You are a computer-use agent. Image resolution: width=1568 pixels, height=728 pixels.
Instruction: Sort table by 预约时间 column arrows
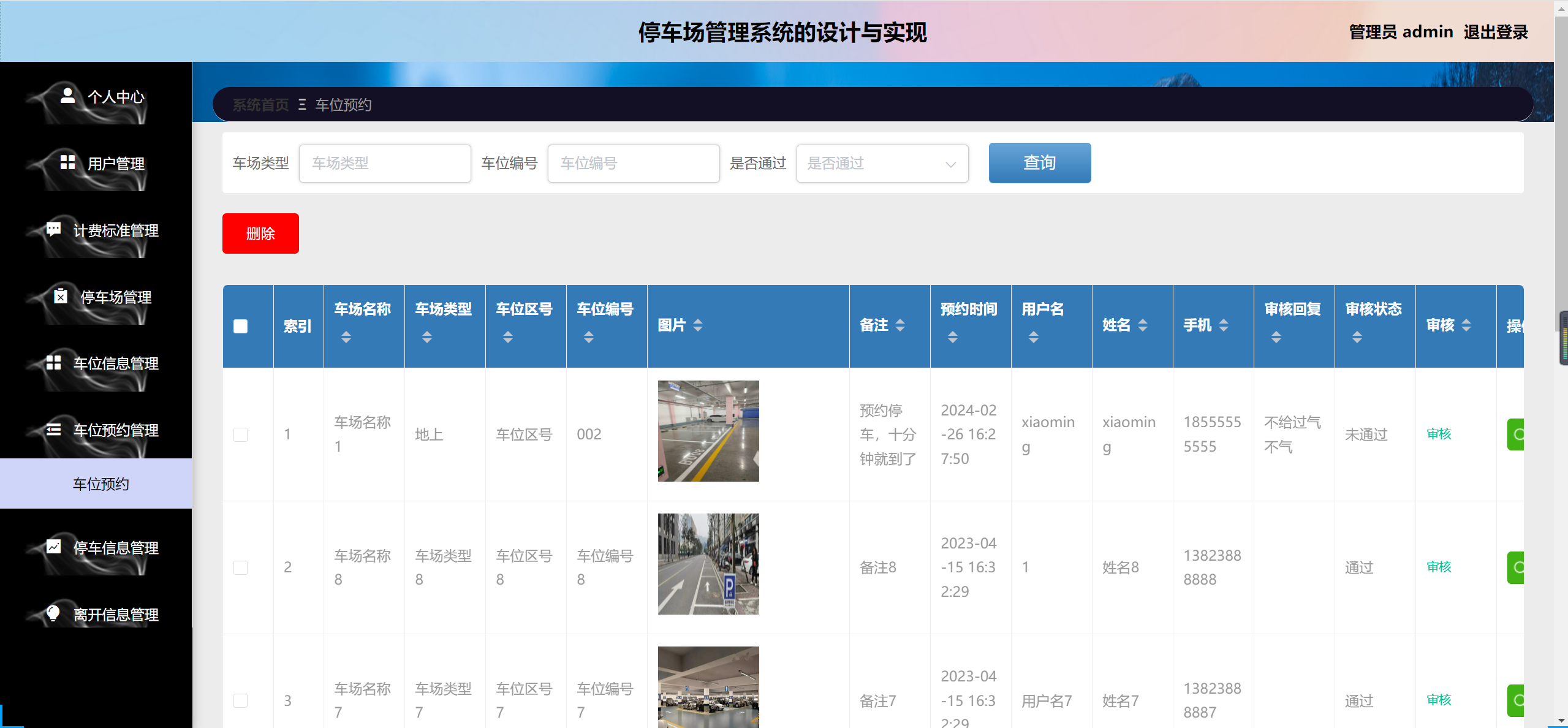pos(953,337)
